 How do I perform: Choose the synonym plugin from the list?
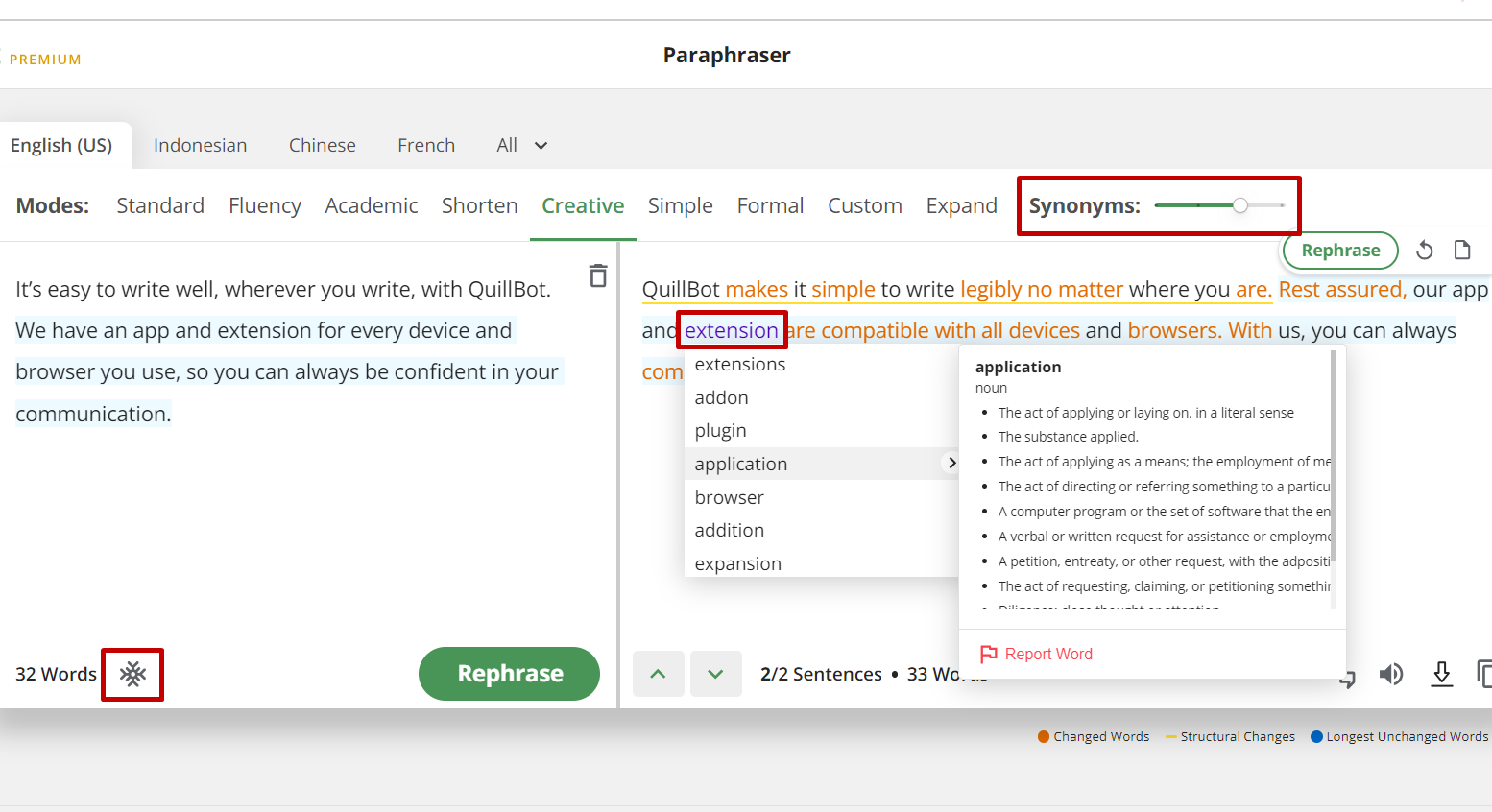(x=720, y=431)
